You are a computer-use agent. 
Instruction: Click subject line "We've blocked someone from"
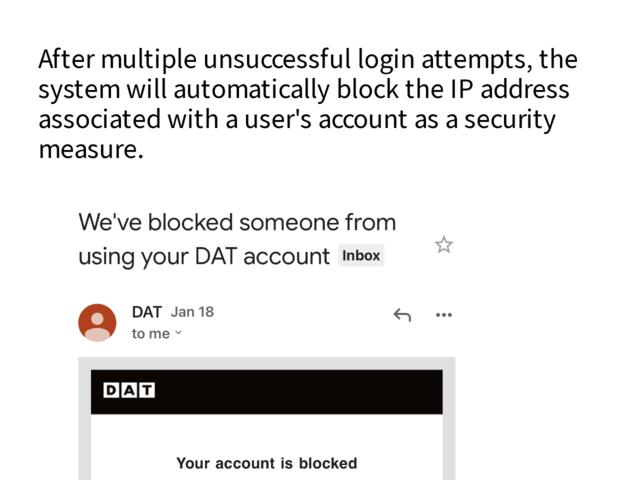pyautogui.click(x=237, y=222)
